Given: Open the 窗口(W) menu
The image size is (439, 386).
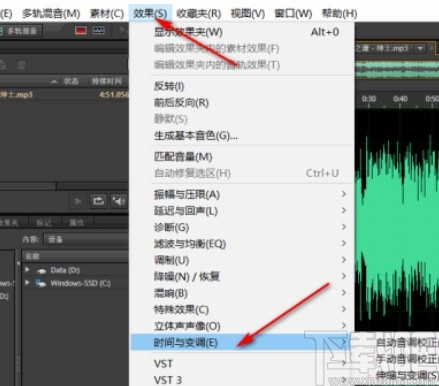Looking at the screenshot, I should tap(293, 14).
